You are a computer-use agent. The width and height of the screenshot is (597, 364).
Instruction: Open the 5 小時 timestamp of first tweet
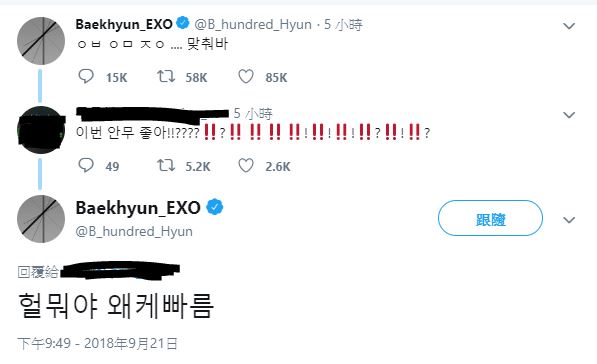pos(343,25)
